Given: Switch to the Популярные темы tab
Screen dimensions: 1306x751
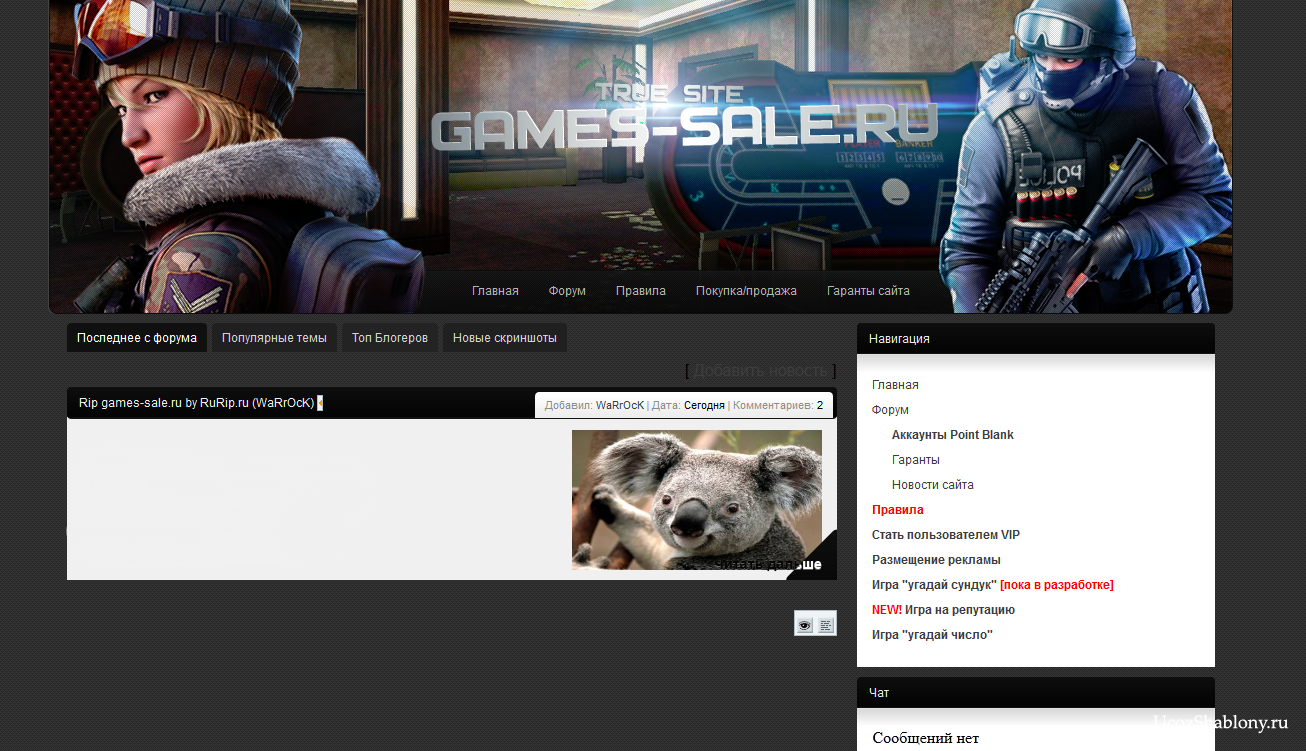Looking at the screenshot, I should point(274,338).
